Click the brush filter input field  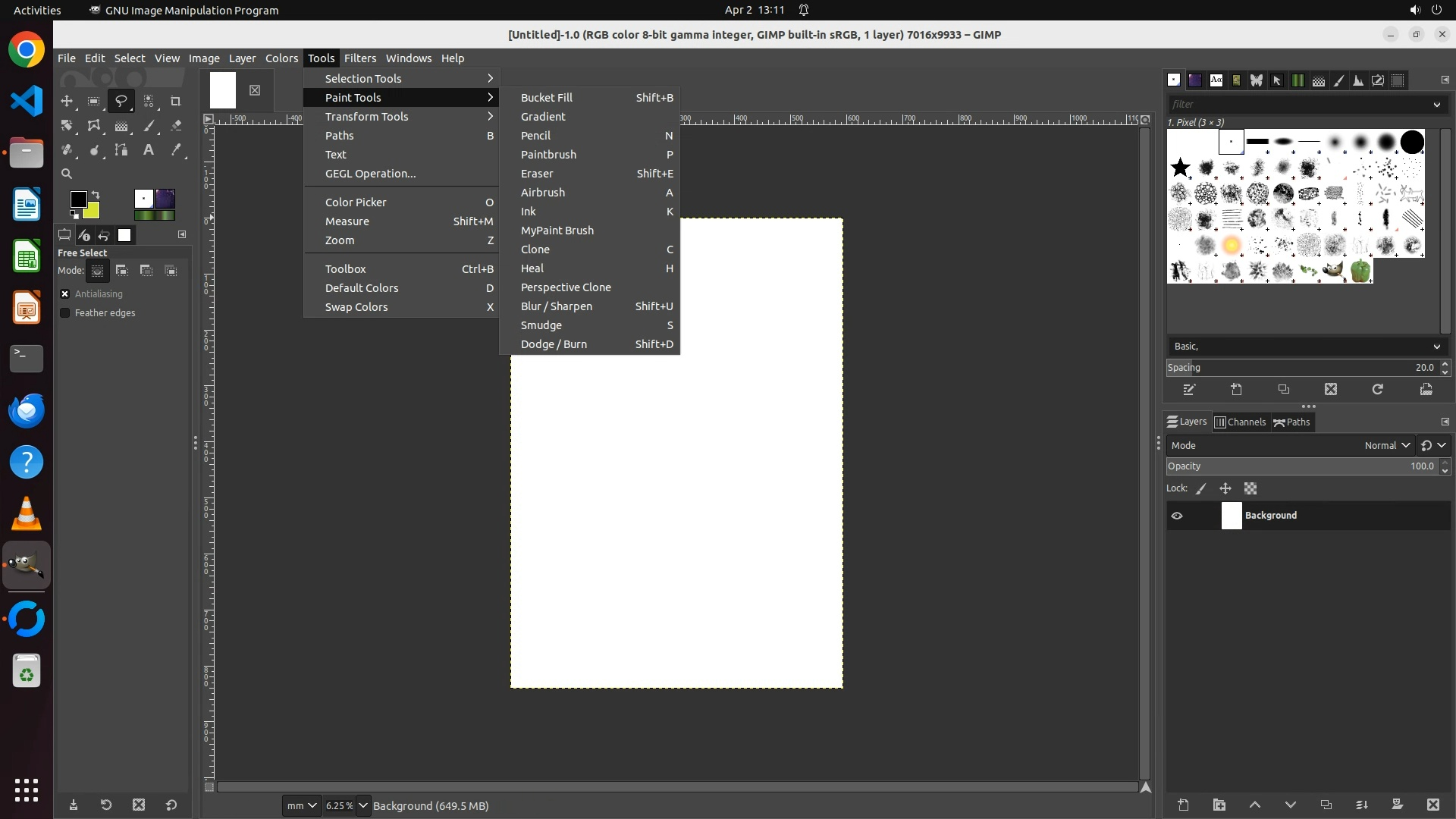click(x=1297, y=105)
